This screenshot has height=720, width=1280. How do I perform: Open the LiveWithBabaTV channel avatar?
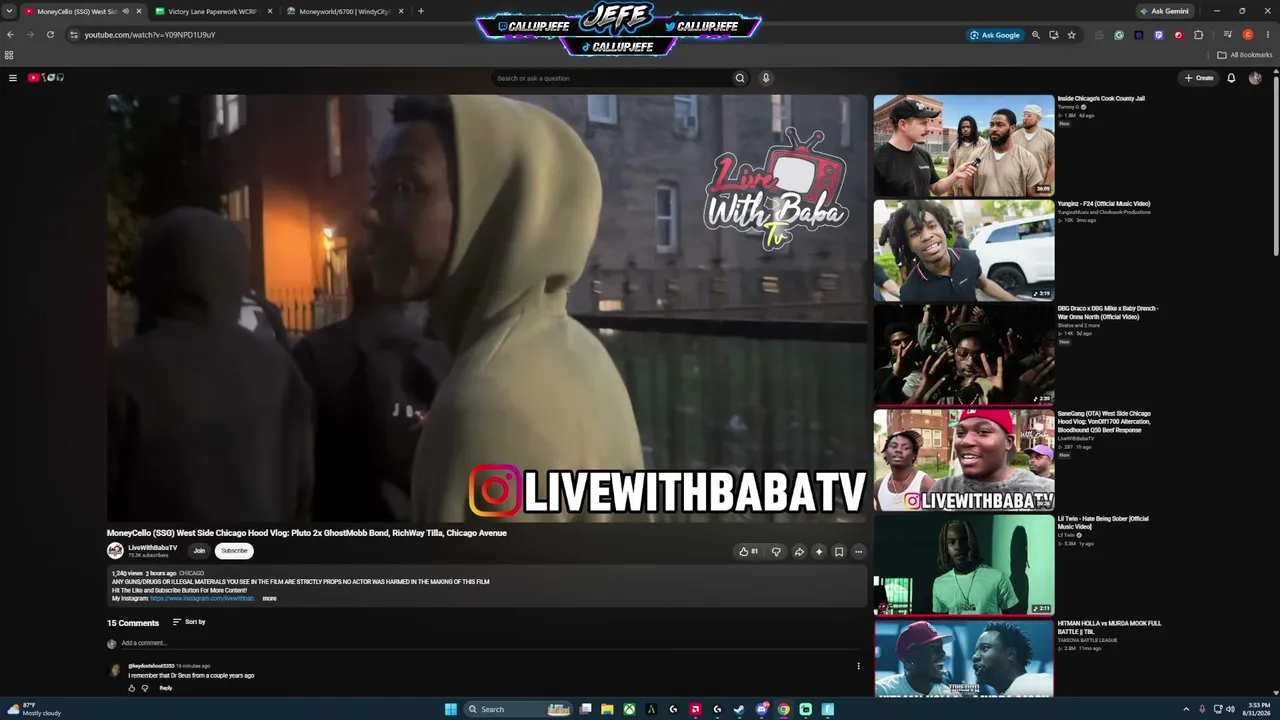[x=115, y=551]
